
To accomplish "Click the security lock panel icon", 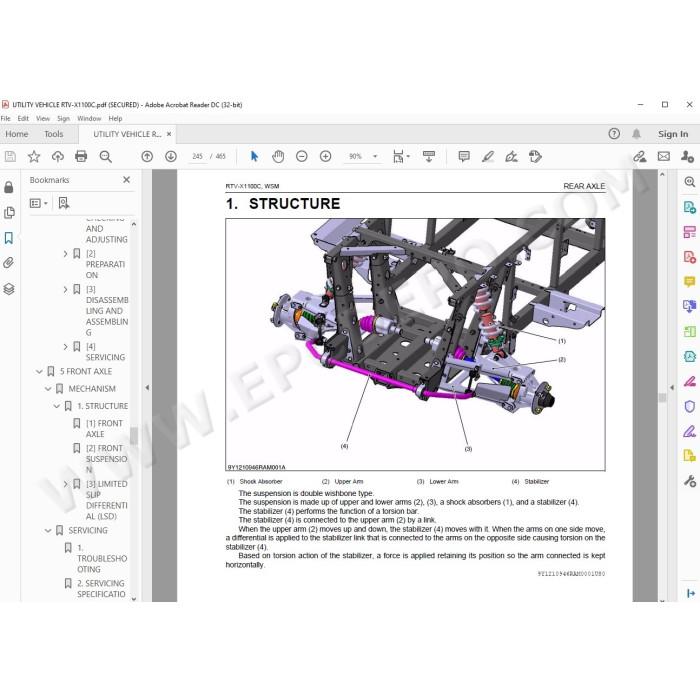I will point(8,187).
